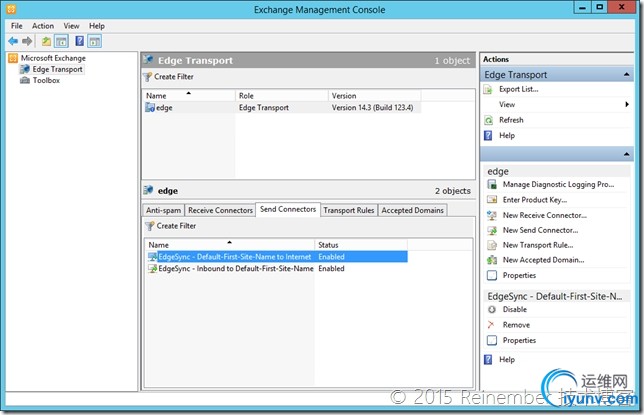
Task: Click the Back arrow toolbar icon
Action: pos(13,41)
